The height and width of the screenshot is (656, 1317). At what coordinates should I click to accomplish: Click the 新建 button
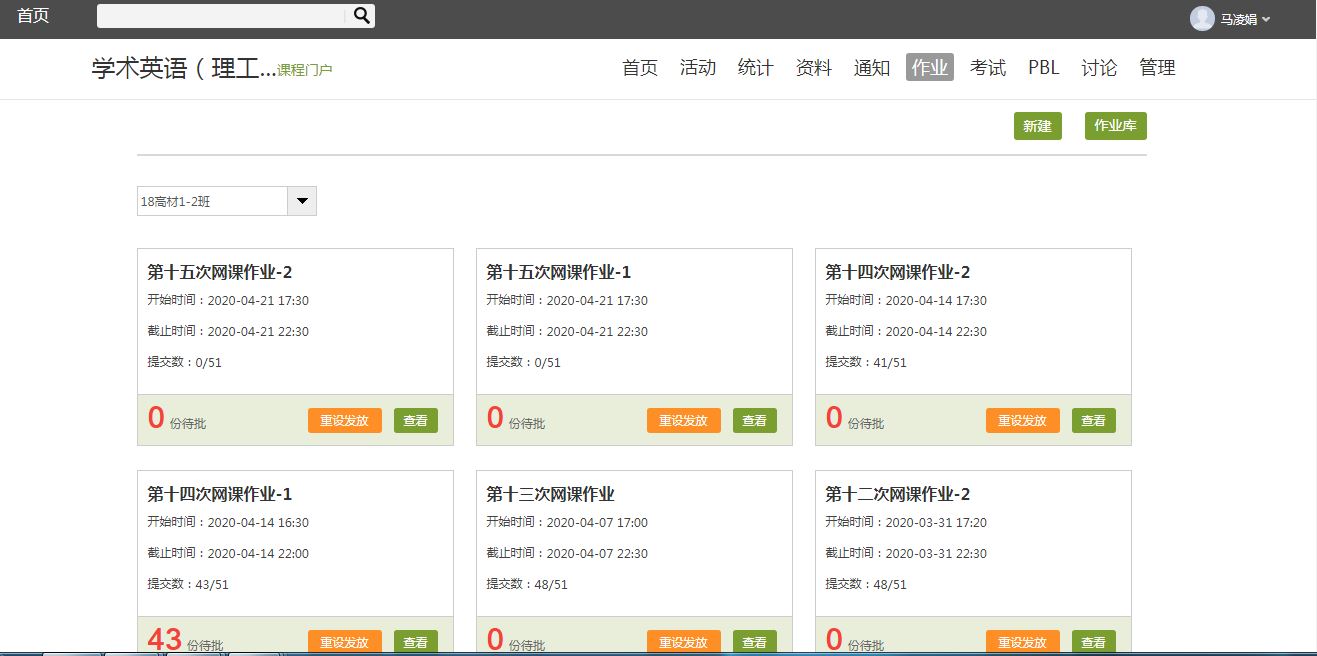click(x=1038, y=126)
